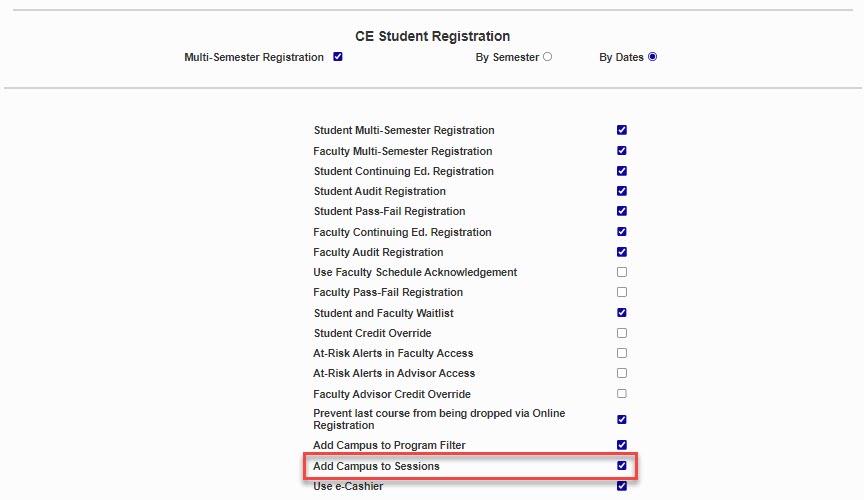Disable Student Continuing Ed. Registration
The image size is (864, 500).
click(622, 171)
